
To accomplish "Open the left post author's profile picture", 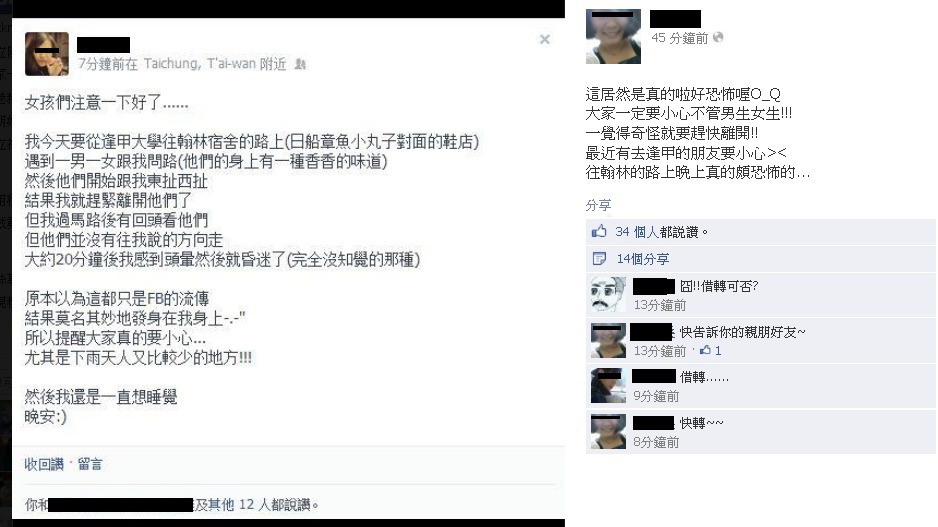I will [47, 54].
